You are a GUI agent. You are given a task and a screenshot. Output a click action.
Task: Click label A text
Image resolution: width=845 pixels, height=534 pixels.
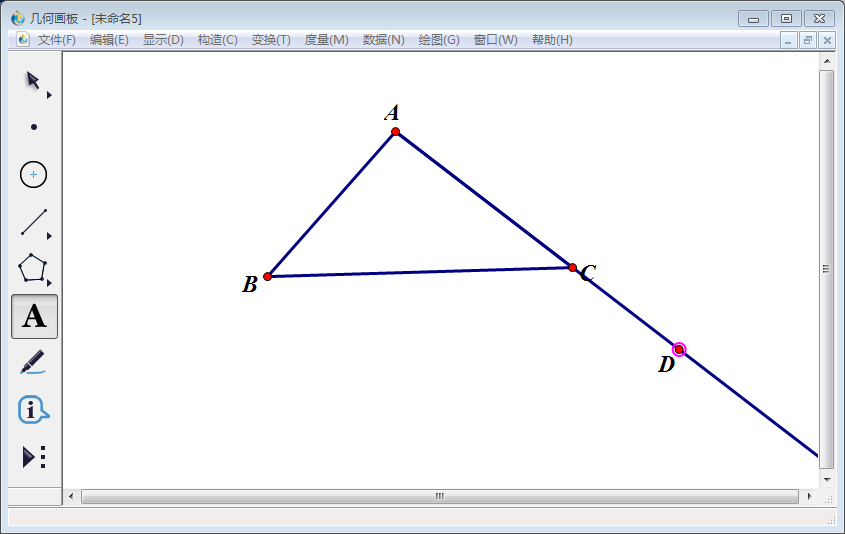coord(392,113)
